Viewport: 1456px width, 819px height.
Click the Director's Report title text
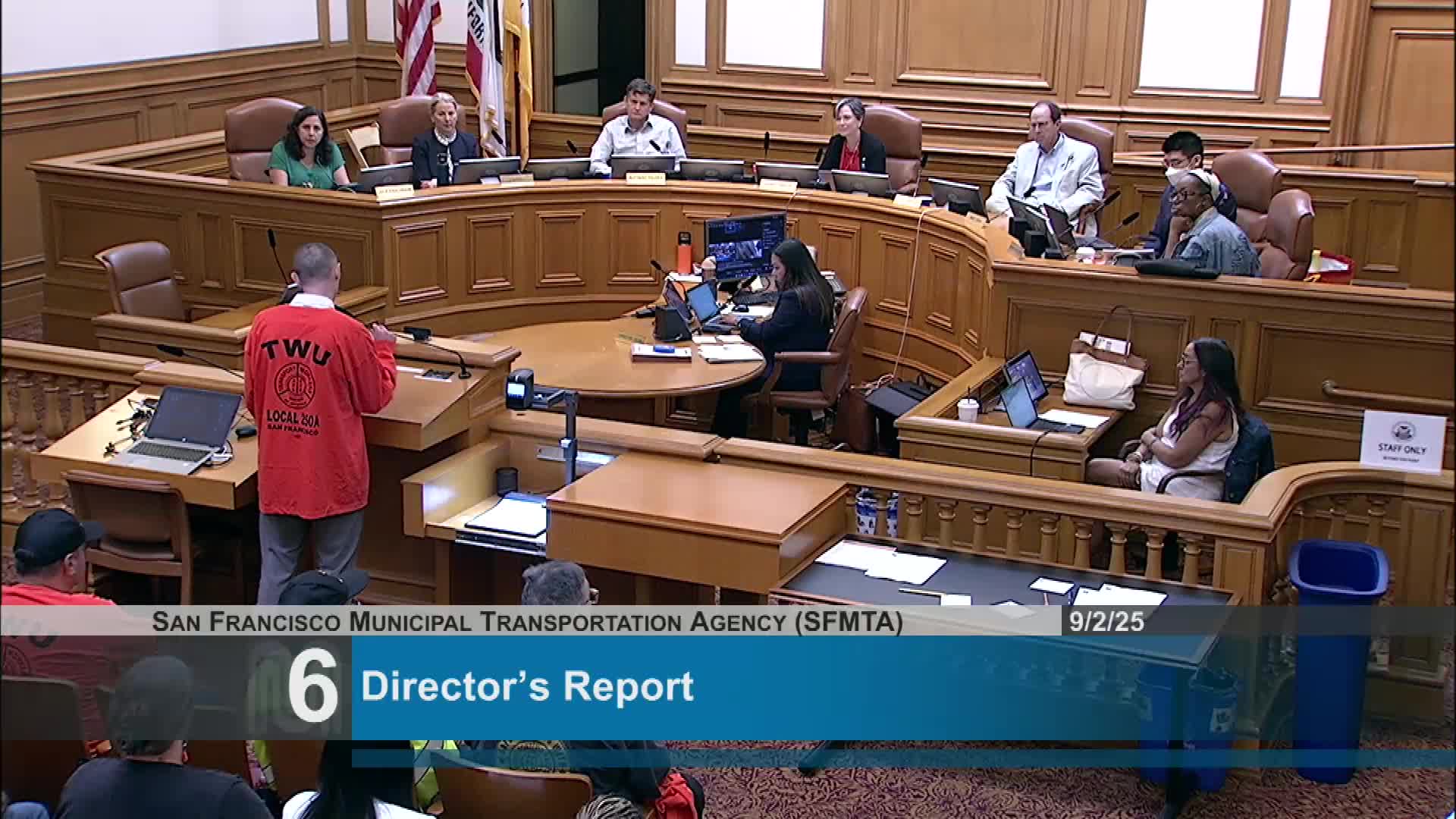(527, 686)
